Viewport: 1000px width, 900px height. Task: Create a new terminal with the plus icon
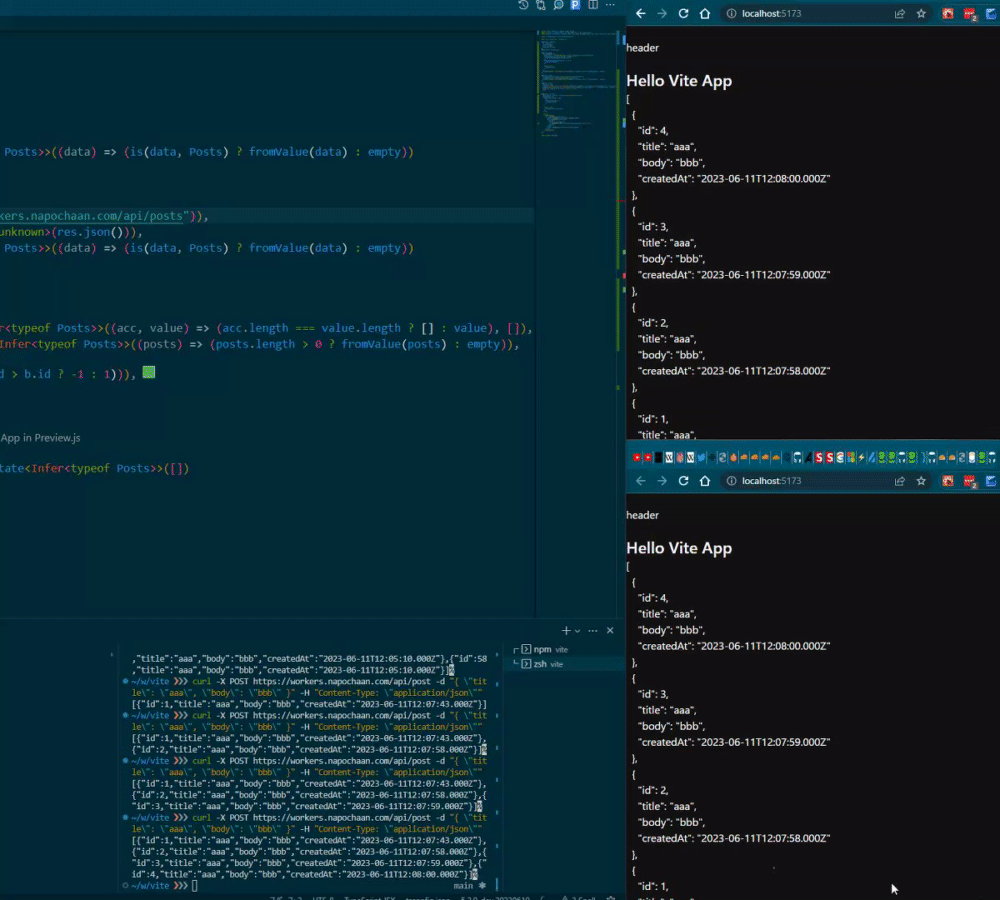coord(566,631)
